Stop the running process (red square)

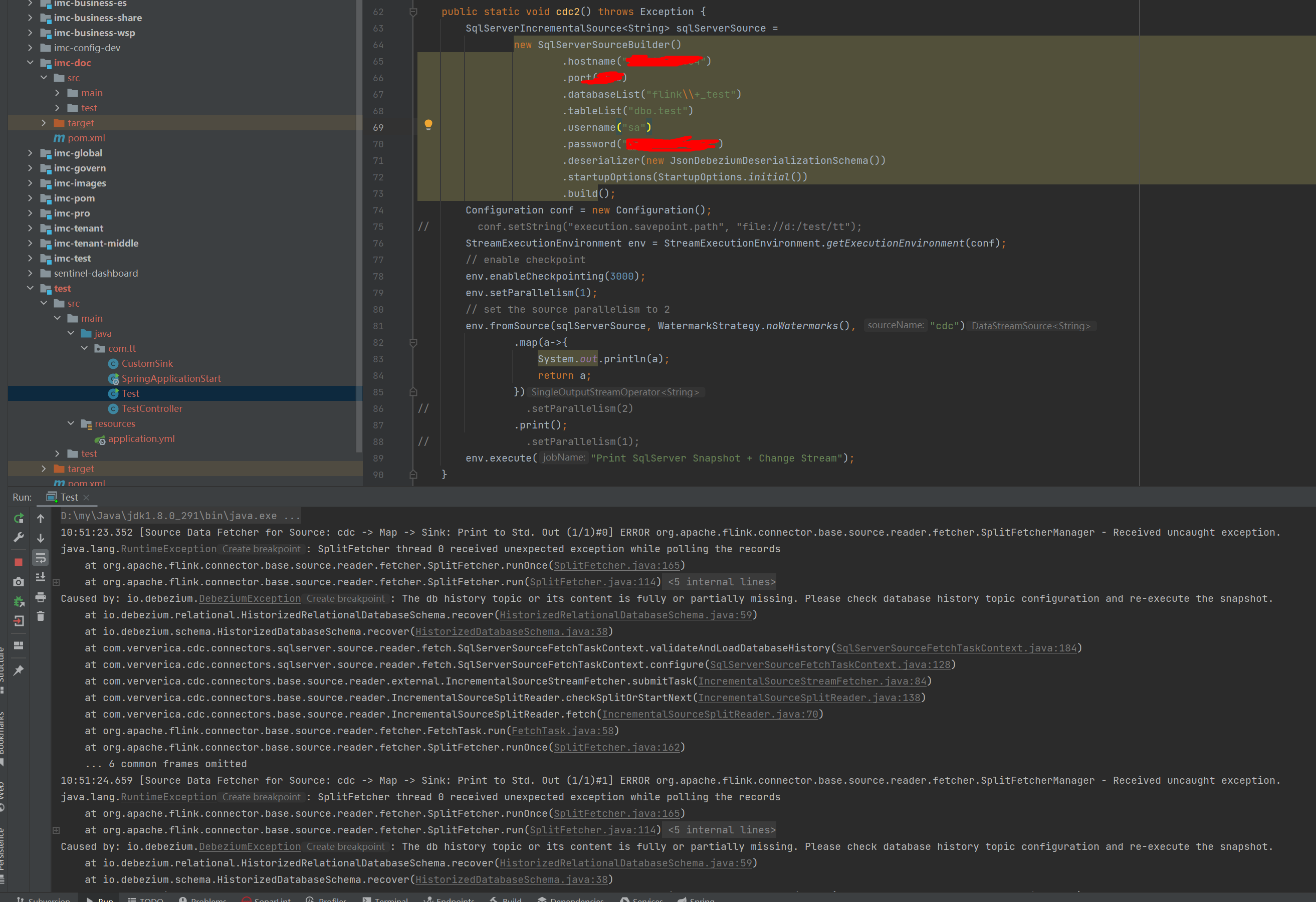[x=18, y=562]
